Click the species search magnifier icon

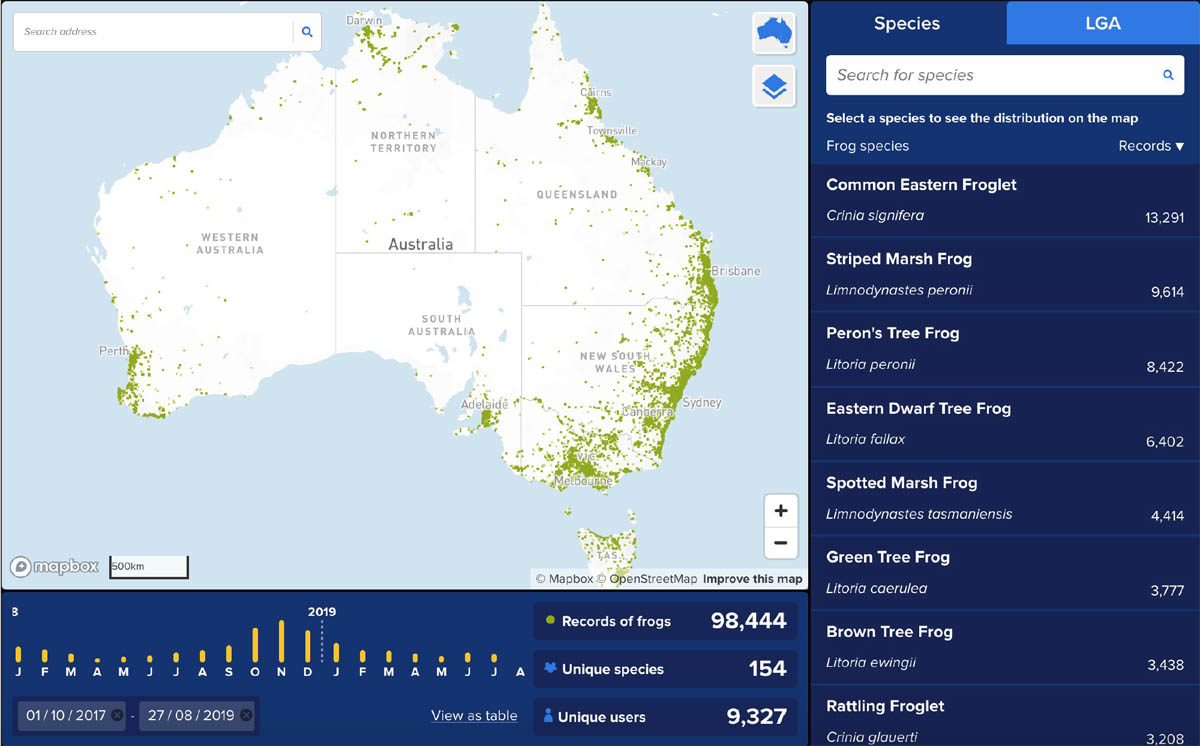click(x=1167, y=75)
